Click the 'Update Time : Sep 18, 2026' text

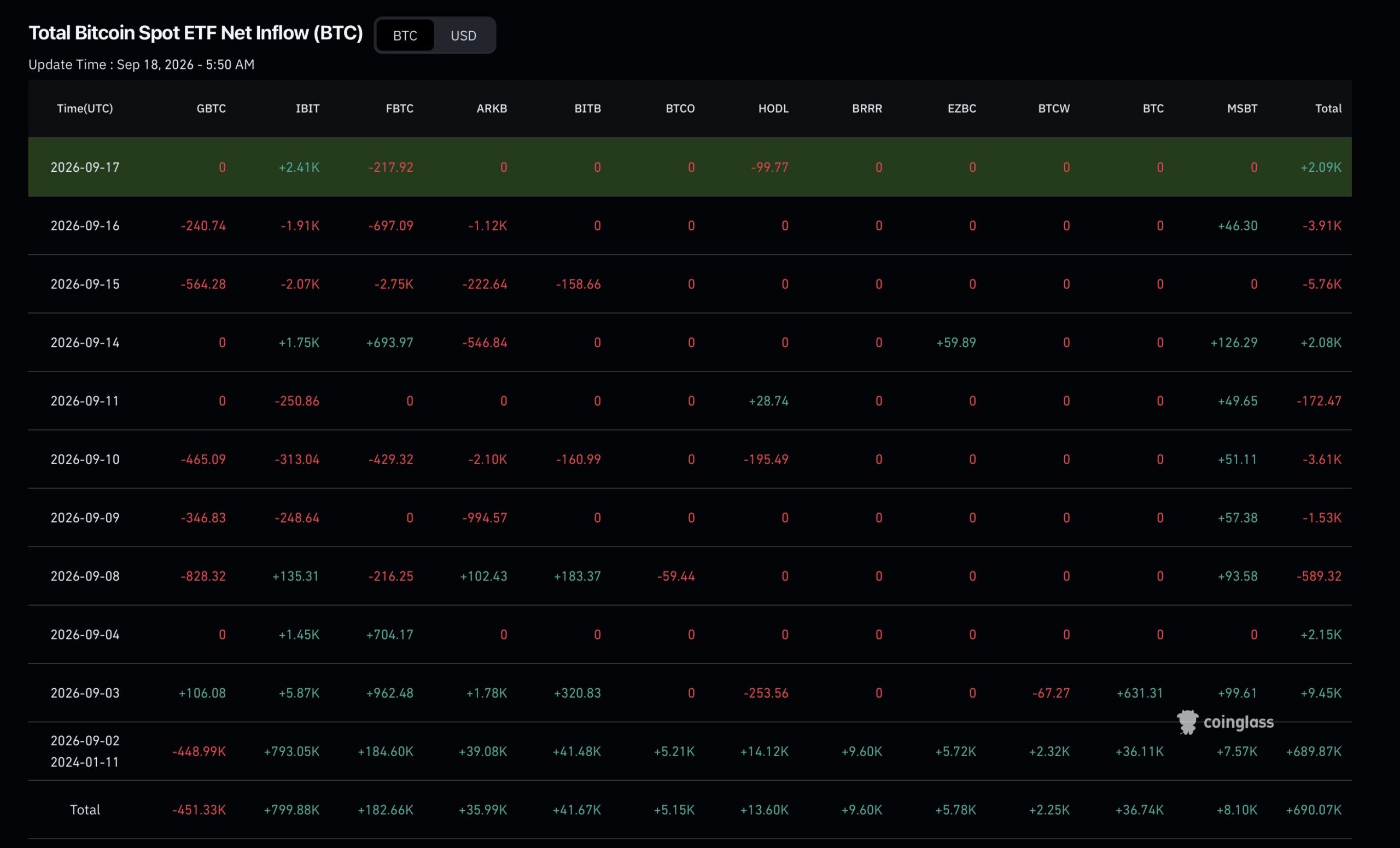point(111,64)
